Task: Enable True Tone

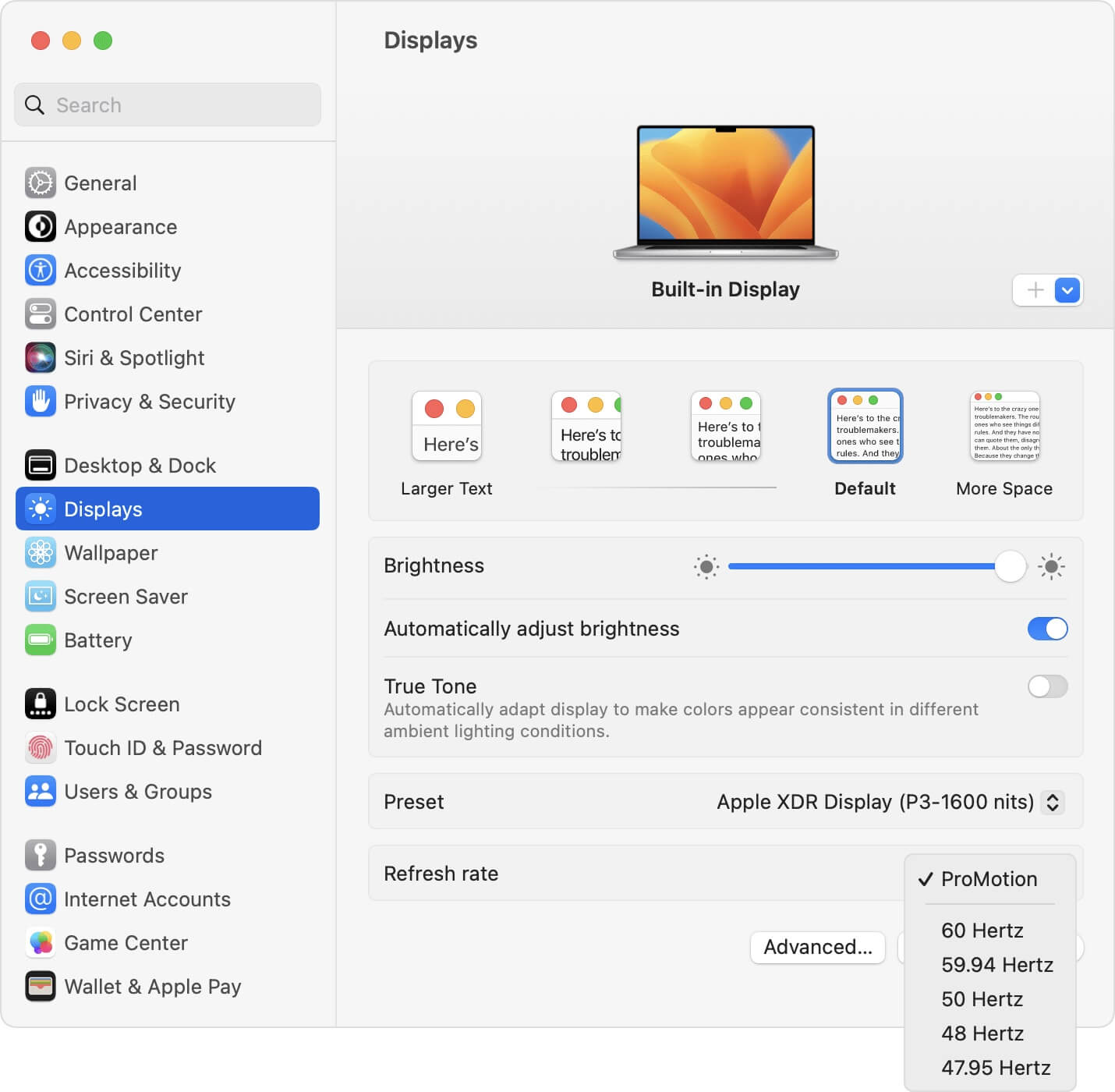Action: pyautogui.click(x=1048, y=686)
